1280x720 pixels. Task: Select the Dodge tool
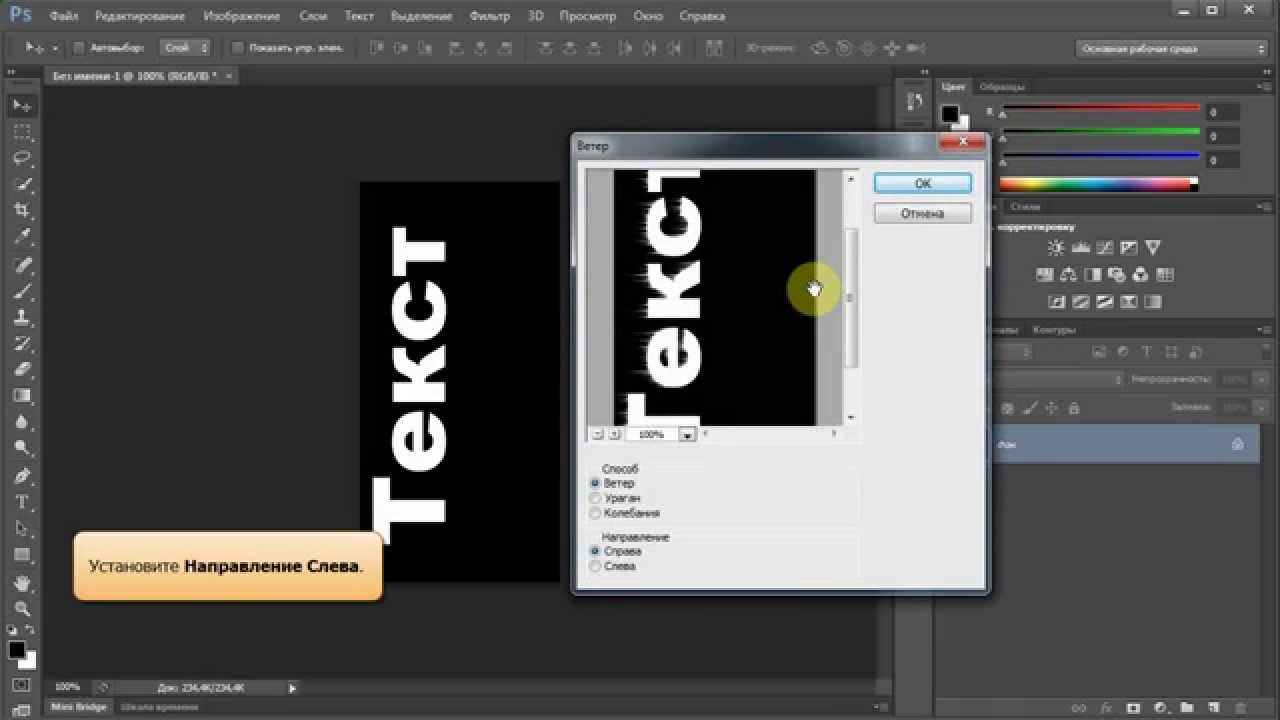point(22,447)
